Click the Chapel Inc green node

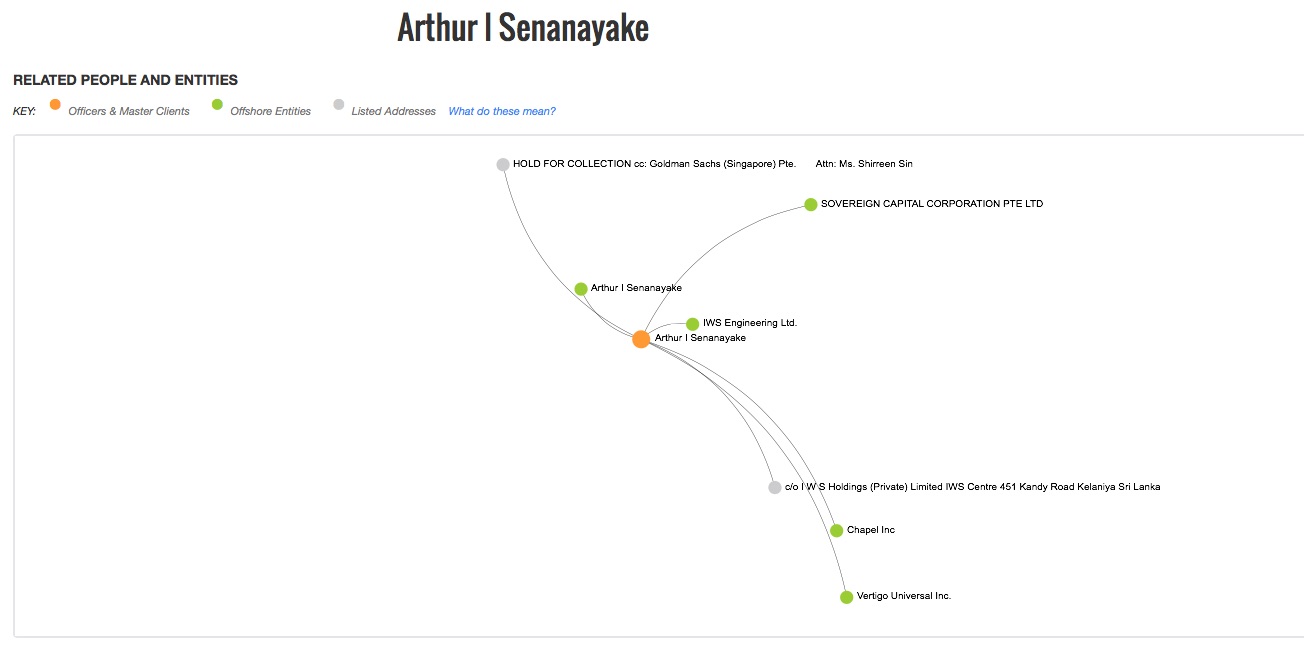tap(837, 531)
